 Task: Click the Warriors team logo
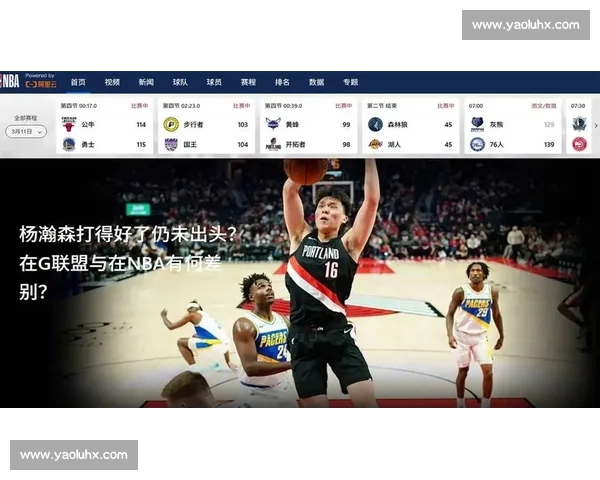pyautogui.click(x=68, y=144)
